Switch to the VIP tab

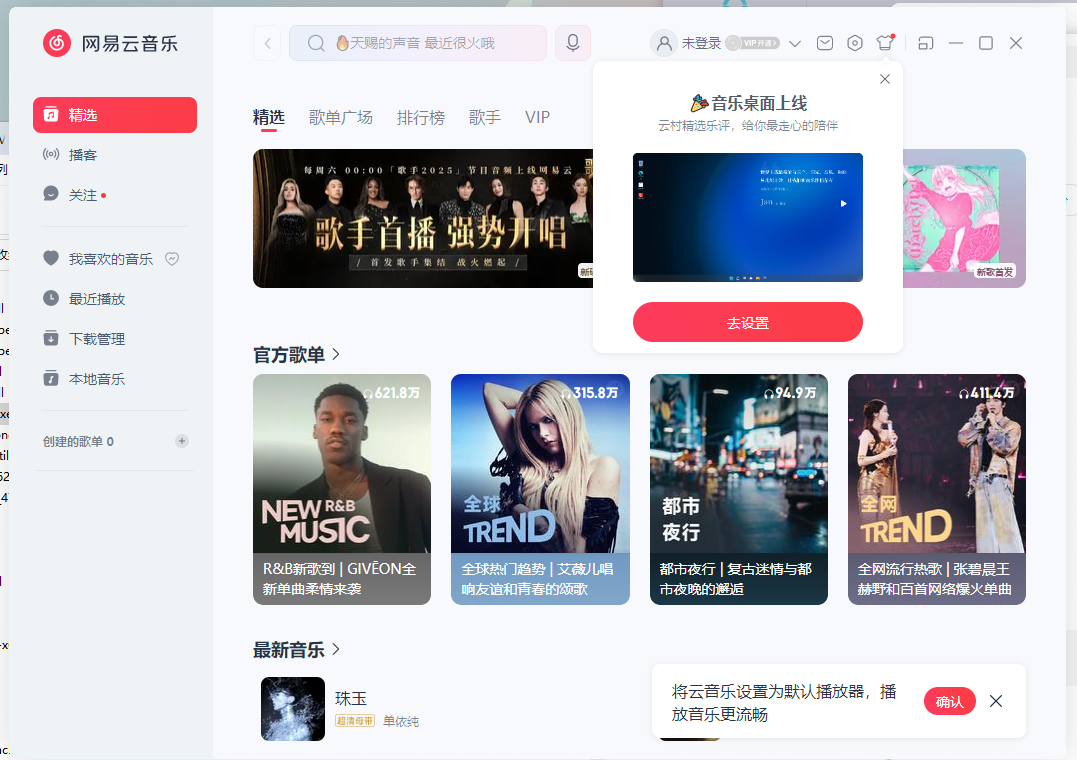point(537,118)
